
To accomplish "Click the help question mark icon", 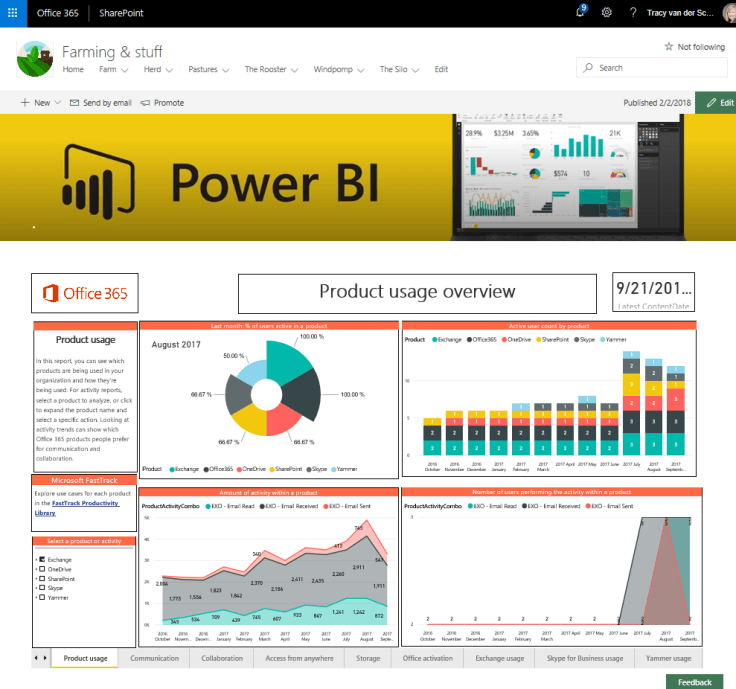I will coord(633,12).
